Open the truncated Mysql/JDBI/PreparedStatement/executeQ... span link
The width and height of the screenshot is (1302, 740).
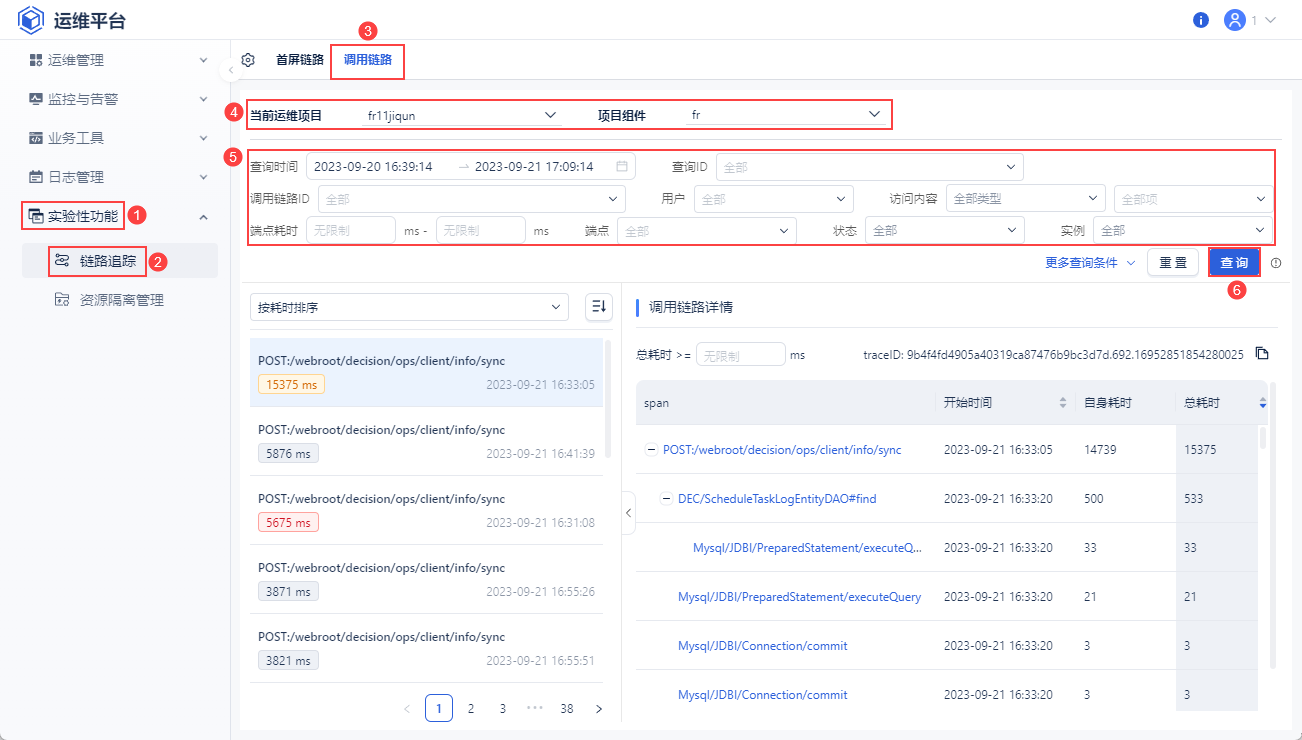807,548
